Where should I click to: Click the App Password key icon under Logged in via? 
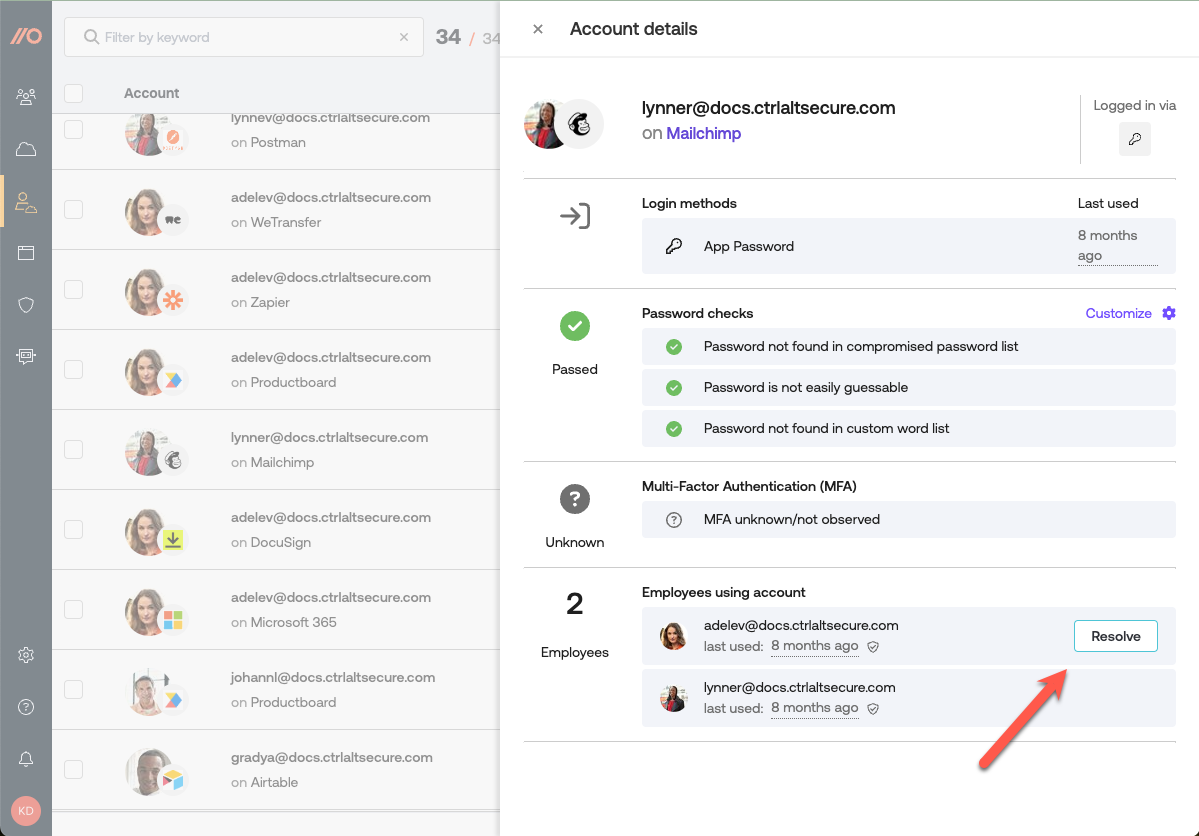(x=1135, y=139)
